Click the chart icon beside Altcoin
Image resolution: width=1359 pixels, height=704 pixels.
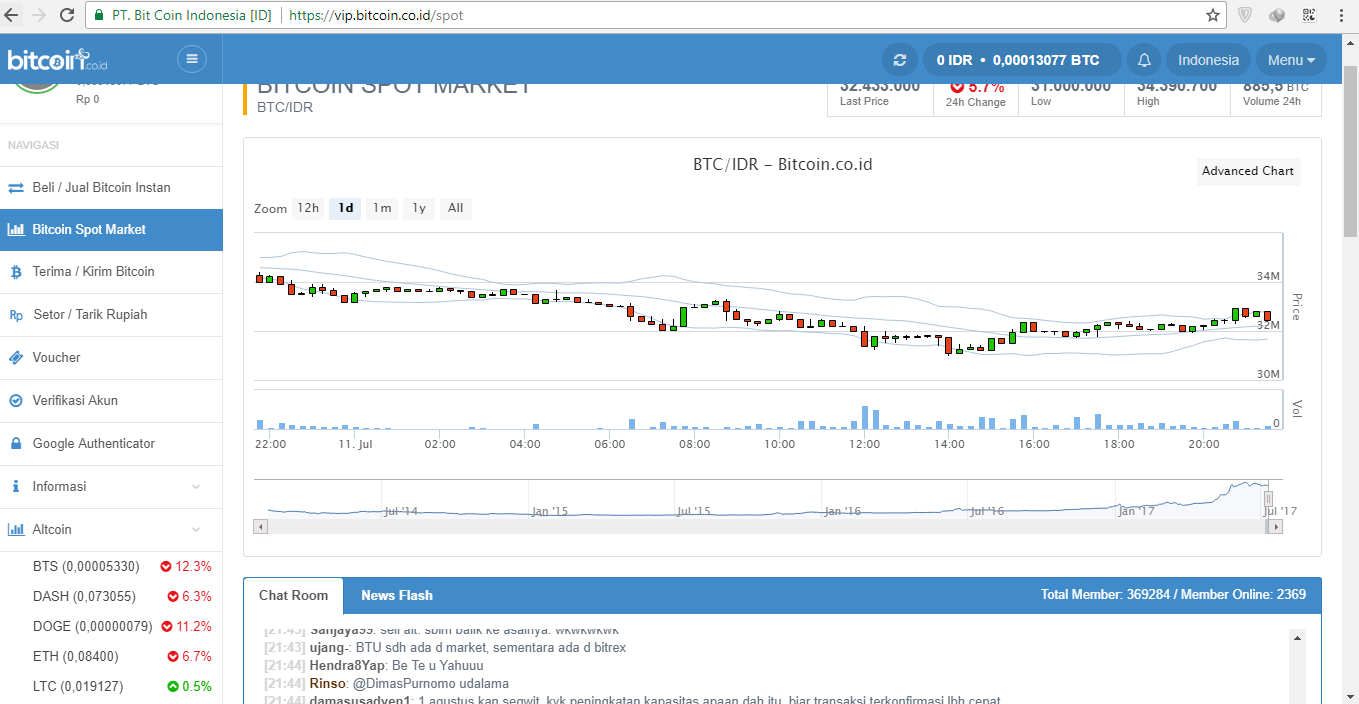tap(15, 529)
